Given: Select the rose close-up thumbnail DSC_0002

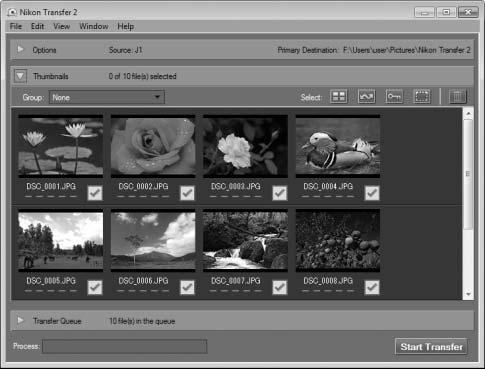Looking at the screenshot, I should tap(153, 146).
